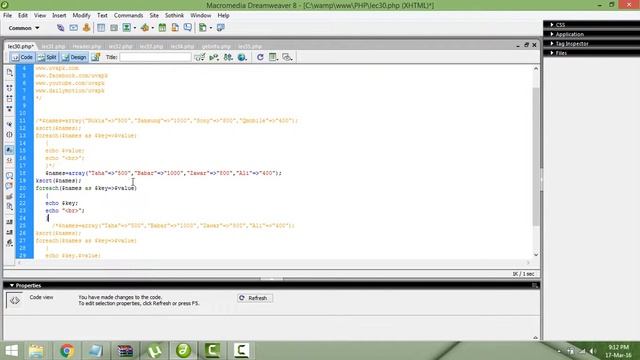Click Balance Braces in coding toolbar
640x360 pixels.
pos(9,135)
